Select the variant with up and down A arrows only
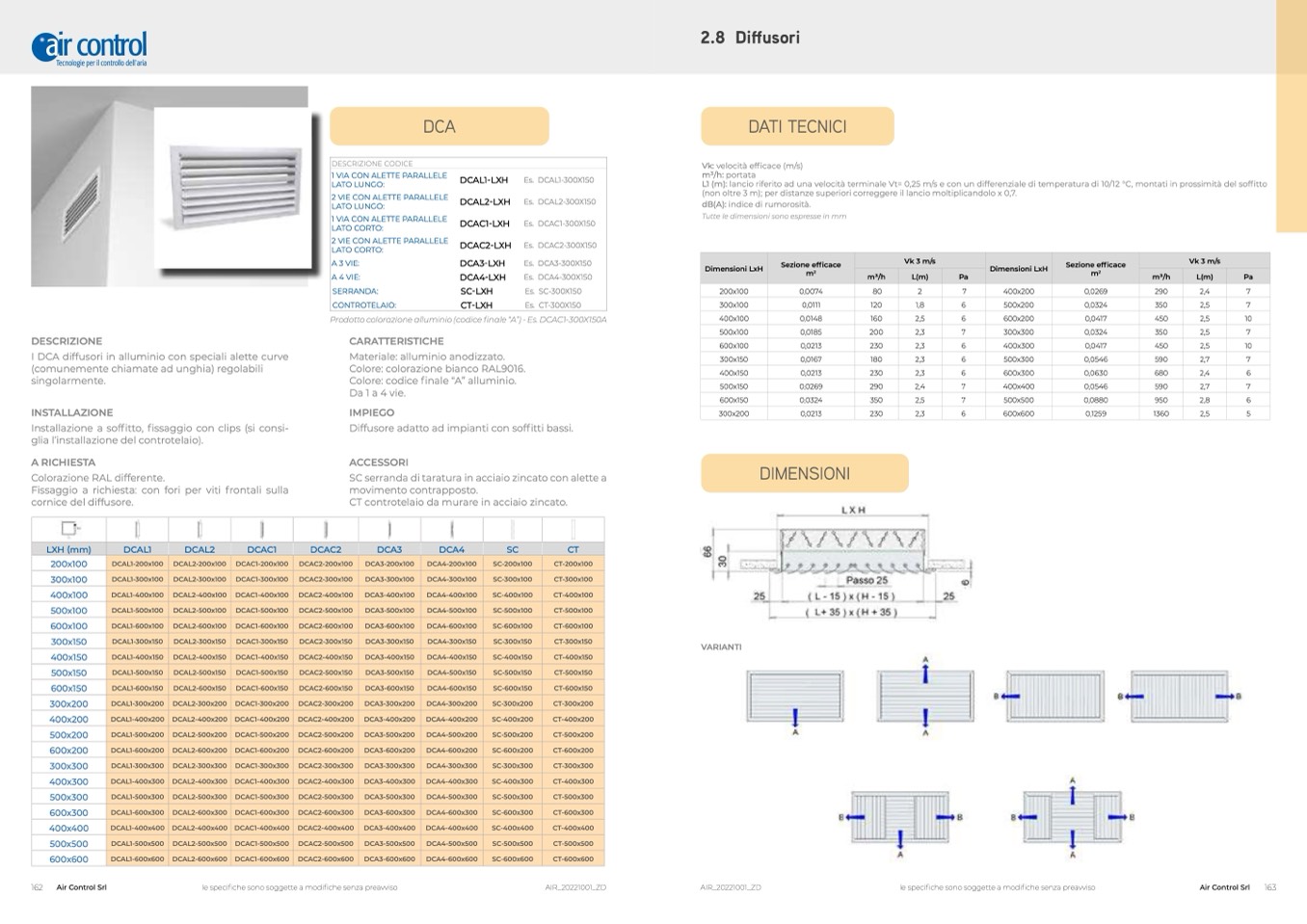Screen dimensions: 1307x924 point(925,697)
